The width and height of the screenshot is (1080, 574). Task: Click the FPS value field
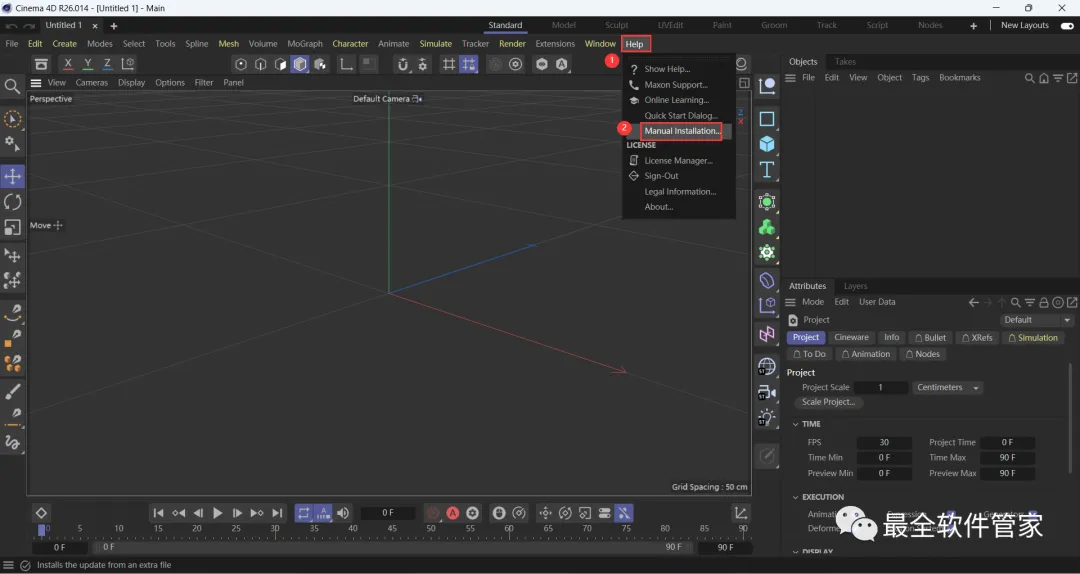point(884,443)
